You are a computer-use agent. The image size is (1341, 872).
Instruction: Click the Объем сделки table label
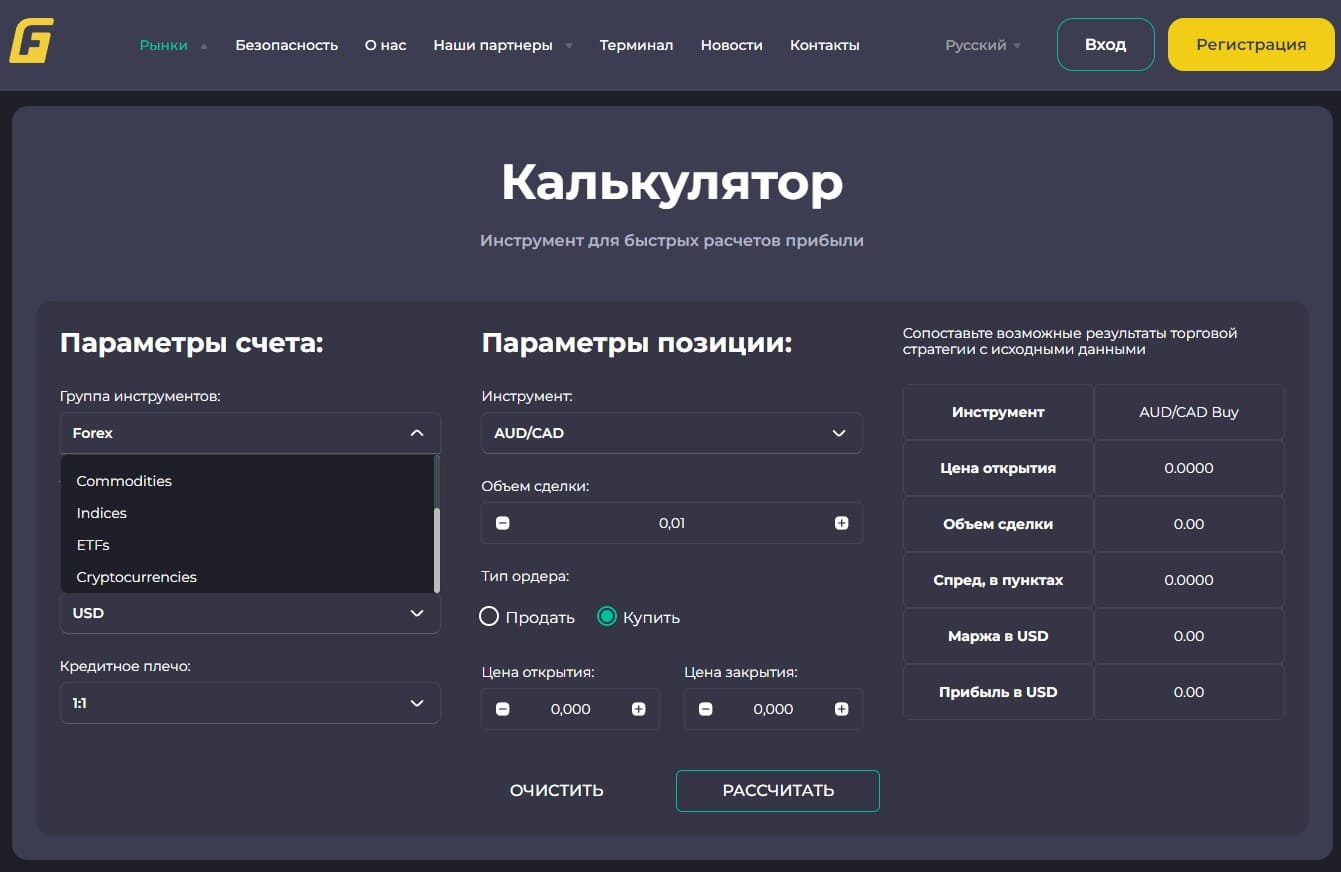click(998, 524)
